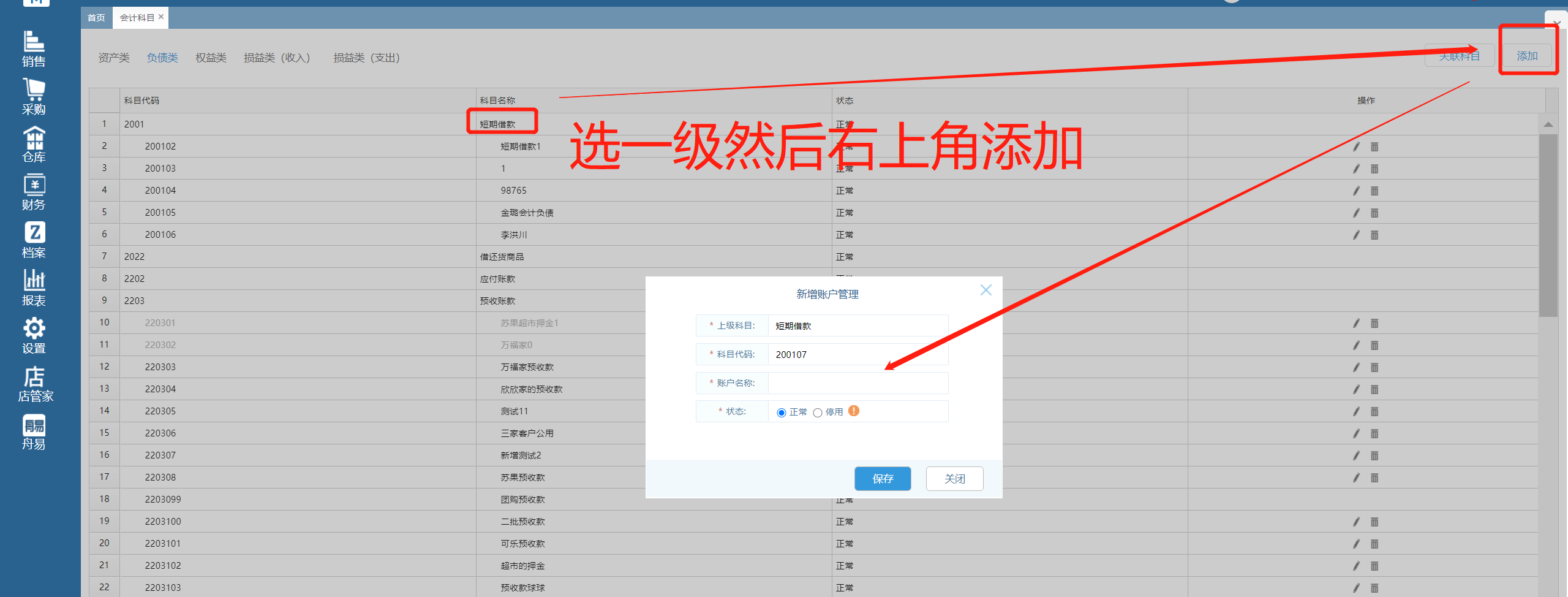Image resolution: width=1568 pixels, height=597 pixels.
Task: Delete row 220301 trash icon
Action: point(1374,323)
